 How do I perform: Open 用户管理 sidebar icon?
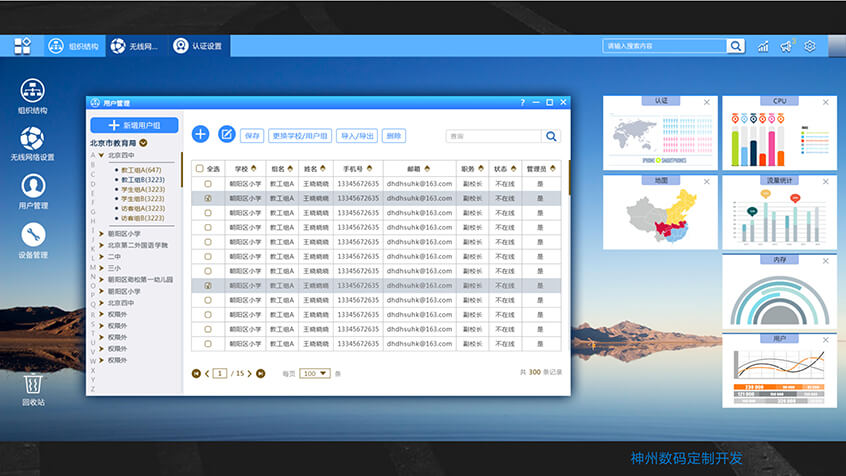pyautogui.click(x=33, y=186)
